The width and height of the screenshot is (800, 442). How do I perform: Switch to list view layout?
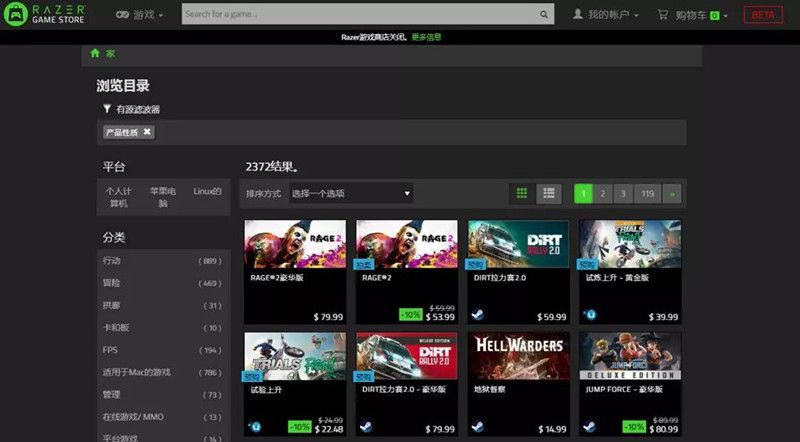[549, 193]
